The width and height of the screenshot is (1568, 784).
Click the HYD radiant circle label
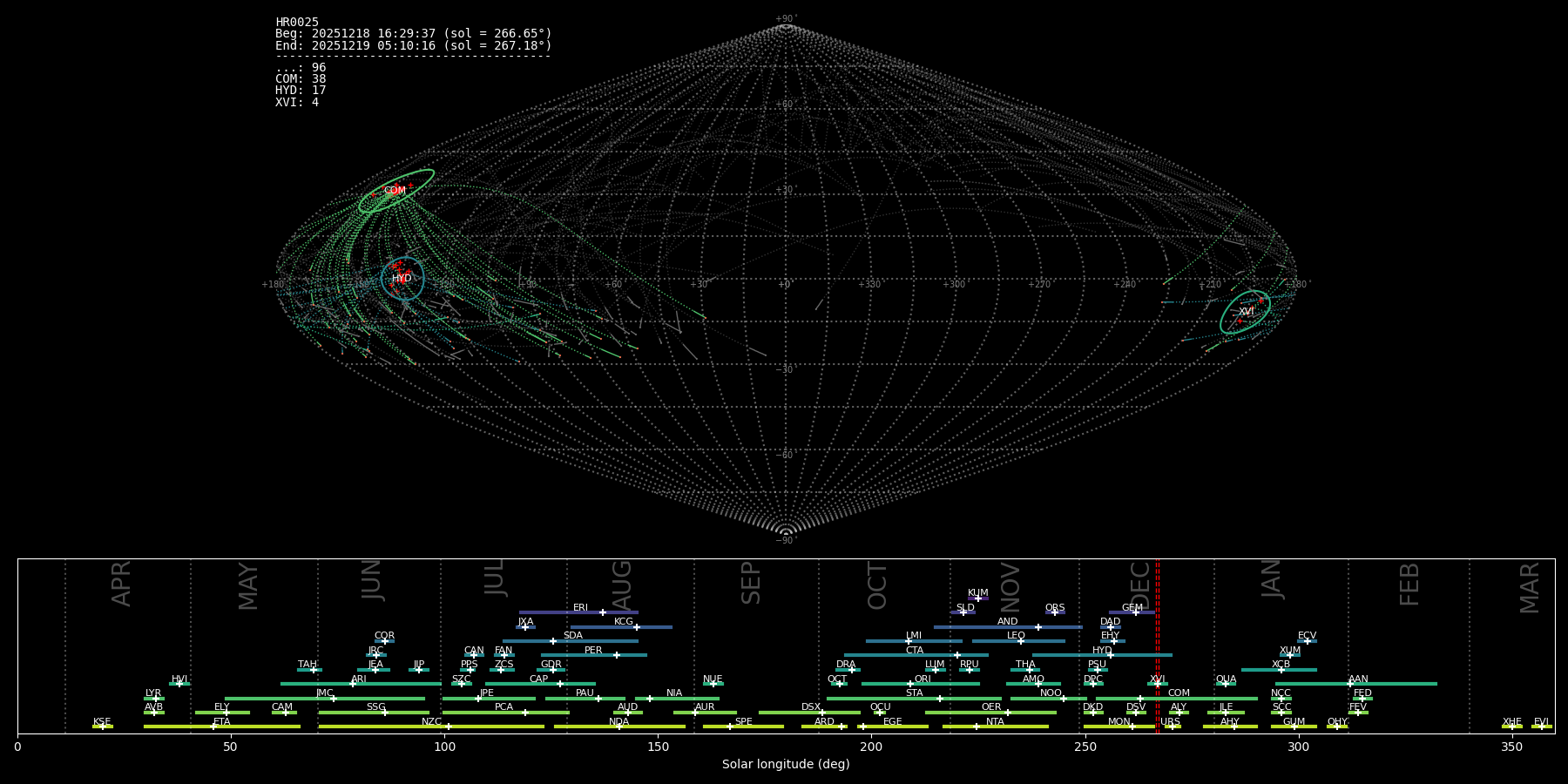pyautogui.click(x=402, y=279)
